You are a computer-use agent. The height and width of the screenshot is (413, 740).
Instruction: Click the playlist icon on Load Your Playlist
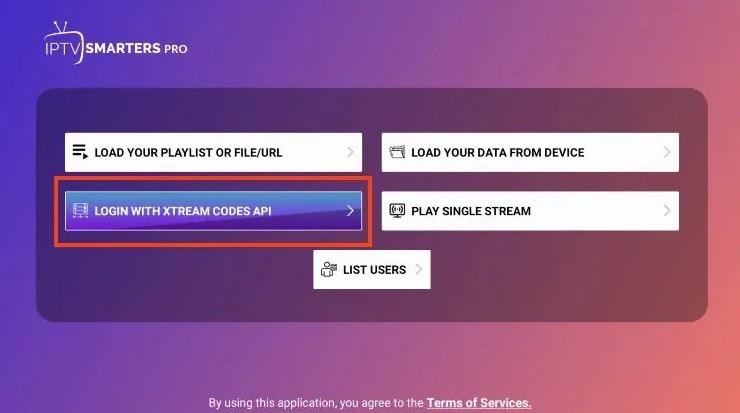tap(80, 152)
